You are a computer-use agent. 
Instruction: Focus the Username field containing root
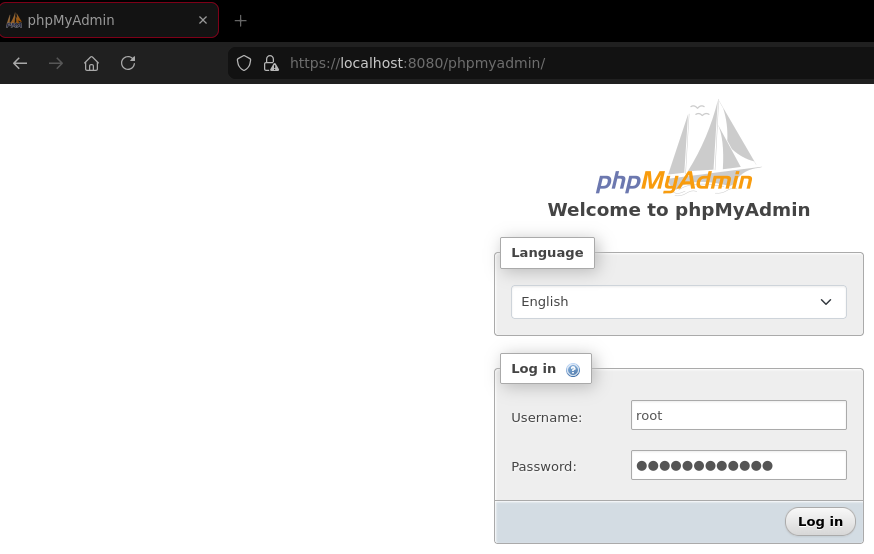tap(739, 415)
